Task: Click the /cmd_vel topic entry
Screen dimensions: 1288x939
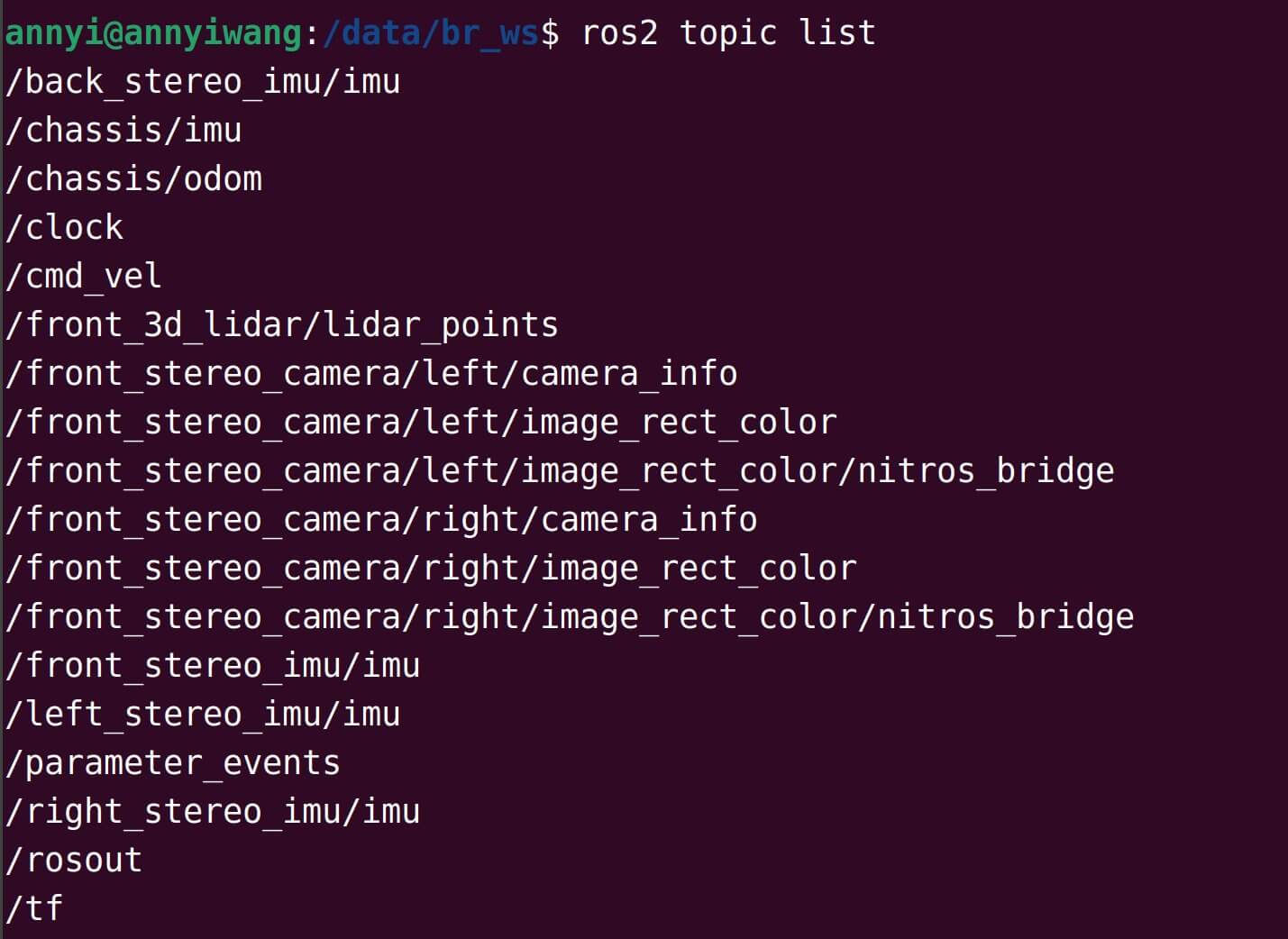Action: (84, 277)
